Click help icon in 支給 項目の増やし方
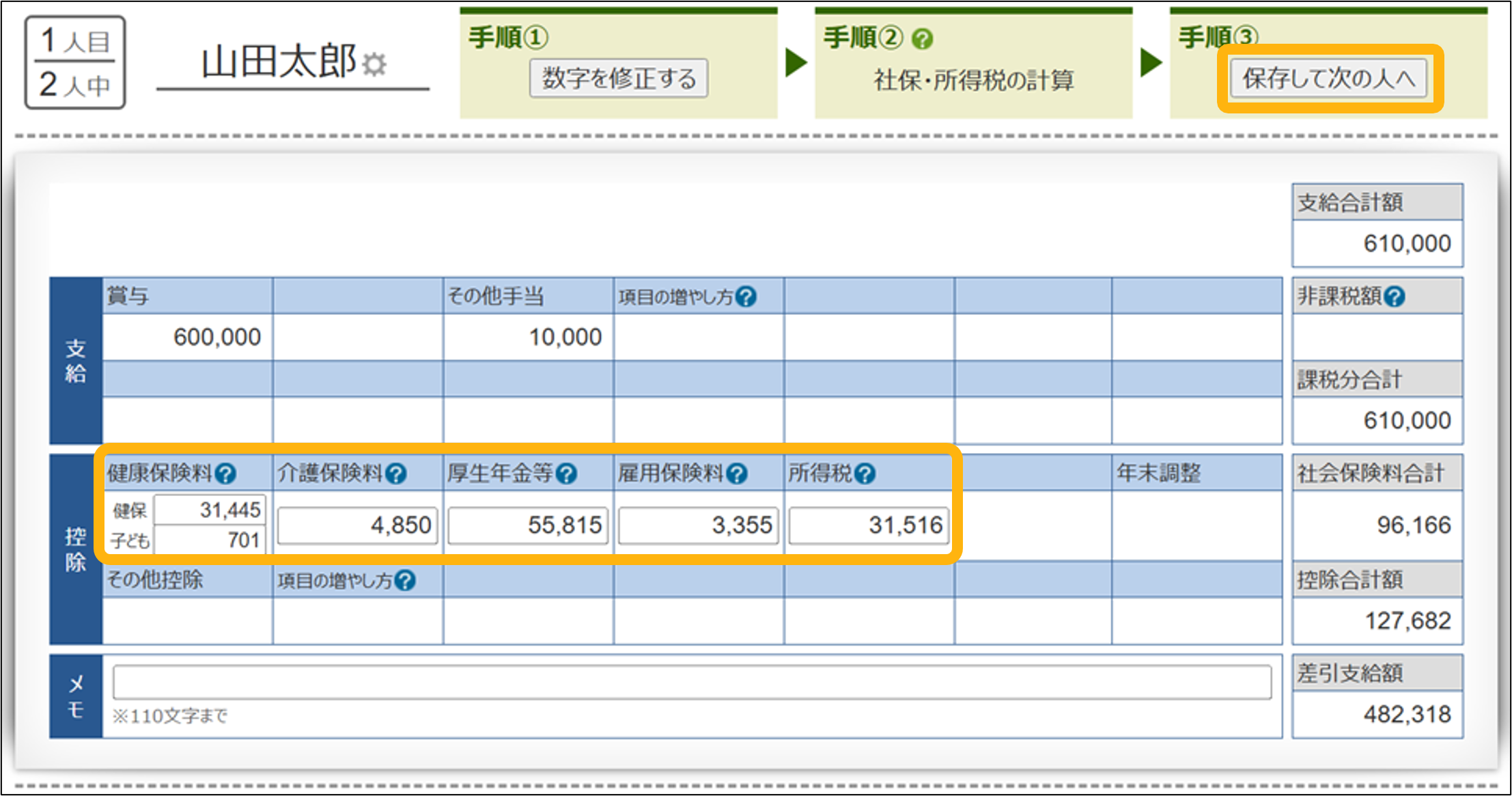The image size is (1512, 796). pyautogui.click(x=746, y=297)
